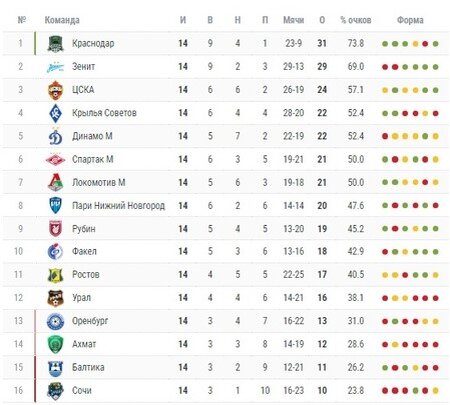Select the Локомотив М emblem
This screenshot has width=450, height=405.
(55, 183)
